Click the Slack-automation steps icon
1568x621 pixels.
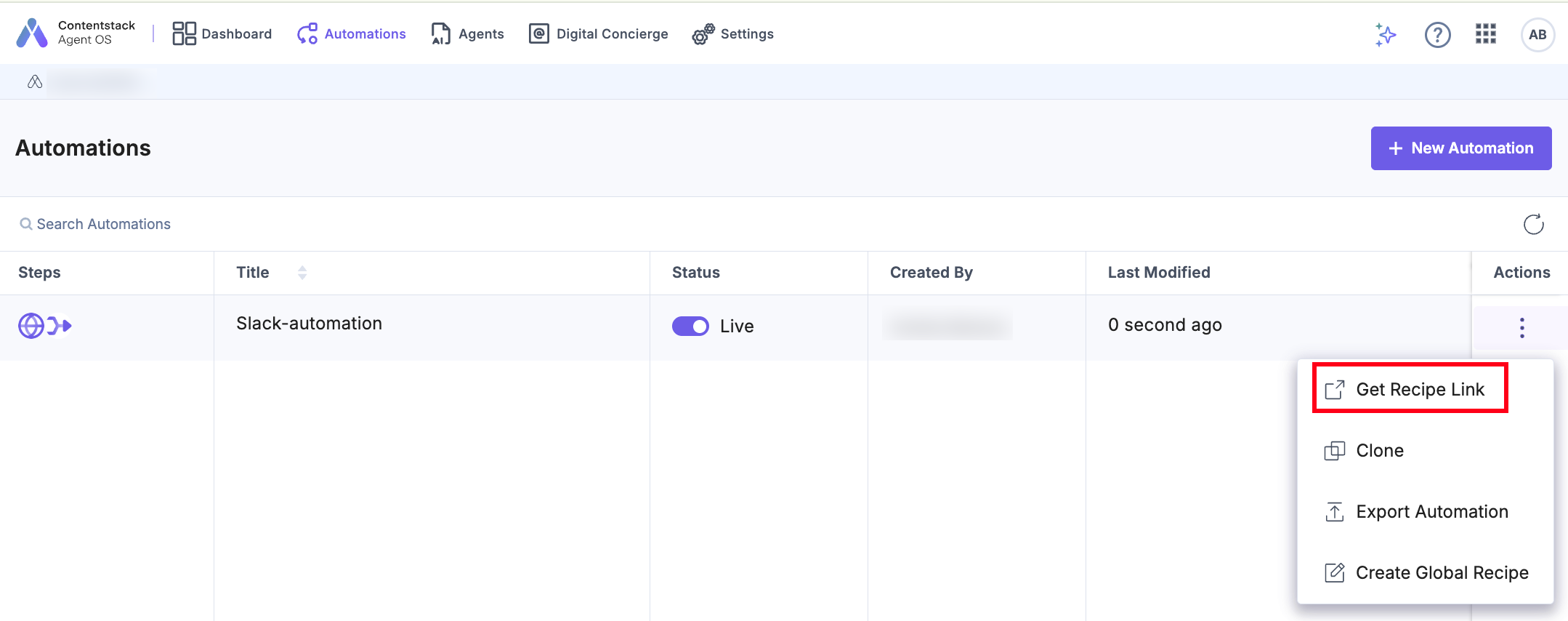(44, 326)
